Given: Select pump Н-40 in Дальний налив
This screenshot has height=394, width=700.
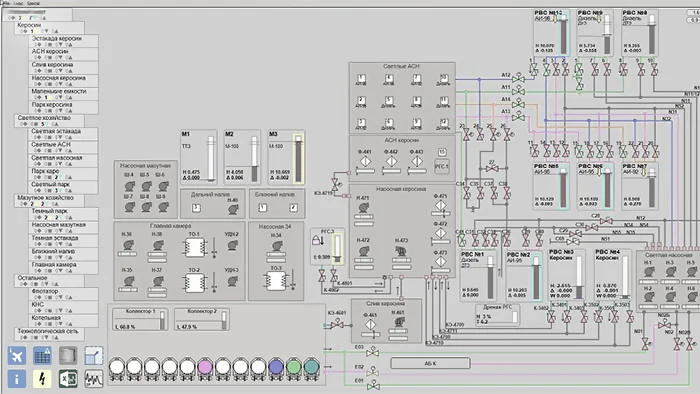Looking at the screenshot, I should click(x=233, y=209).
